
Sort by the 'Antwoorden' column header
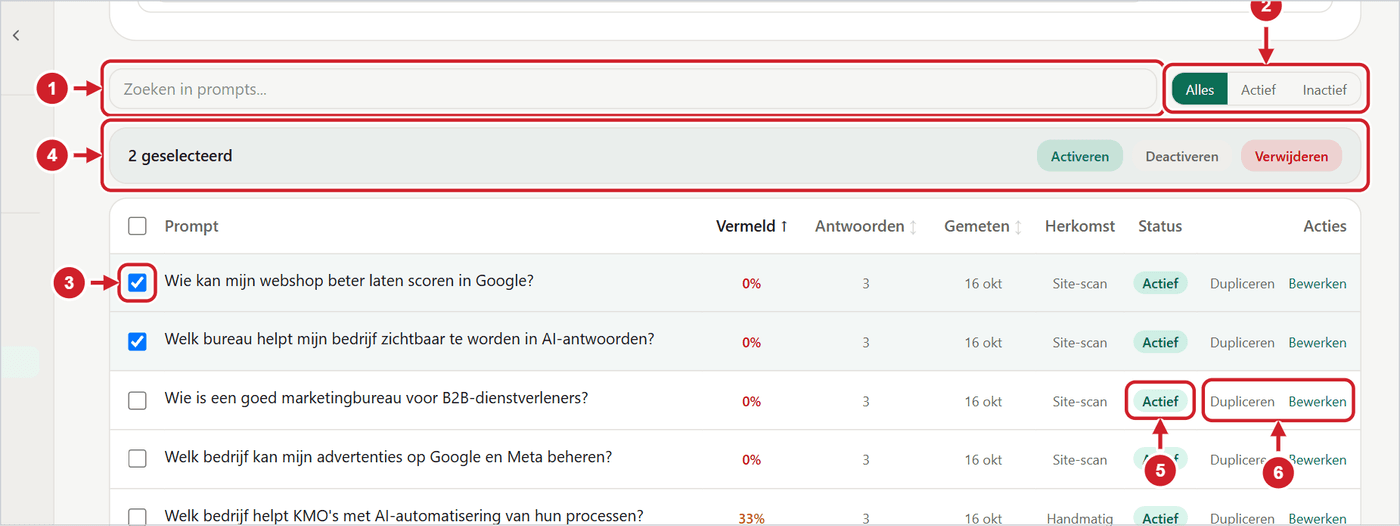(866, 226)
